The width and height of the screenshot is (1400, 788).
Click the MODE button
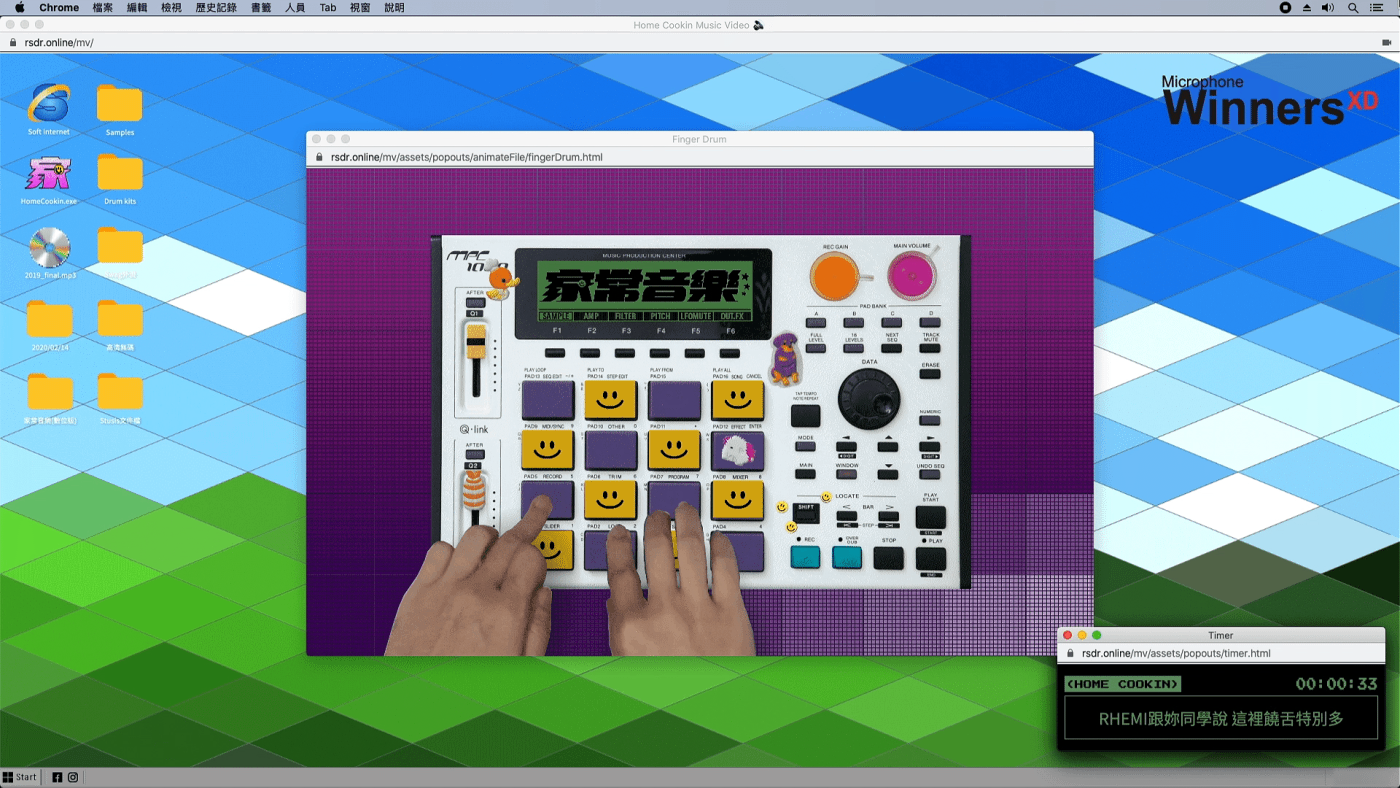pos(806,447)
